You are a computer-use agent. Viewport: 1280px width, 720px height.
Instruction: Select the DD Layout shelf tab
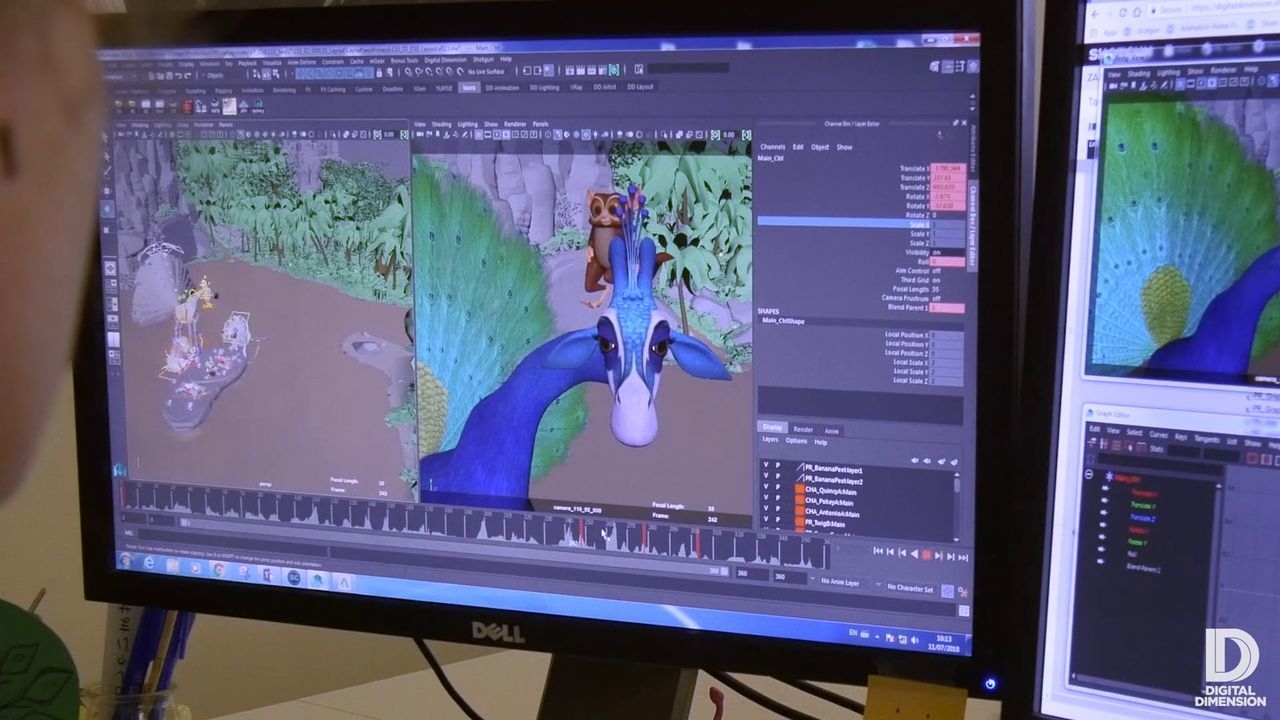pos(640,88)
